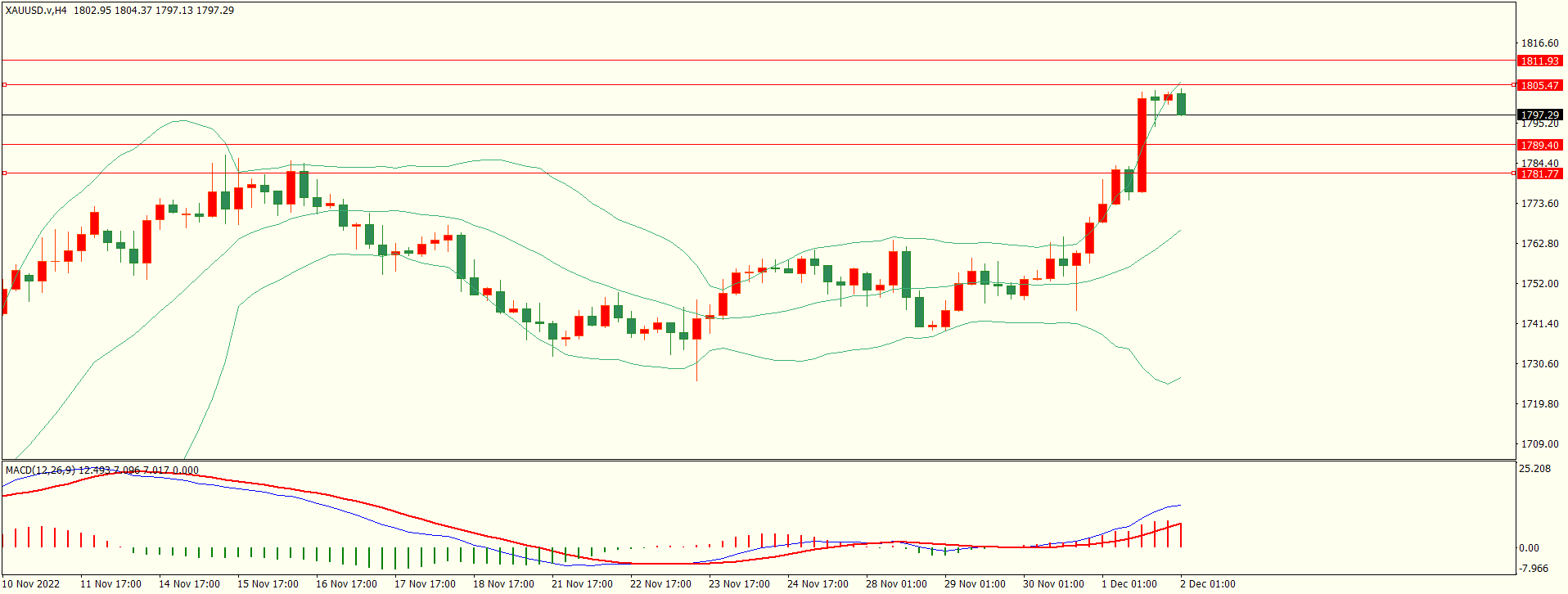Click the 1781.77 price level tag

coord(1539,173)
